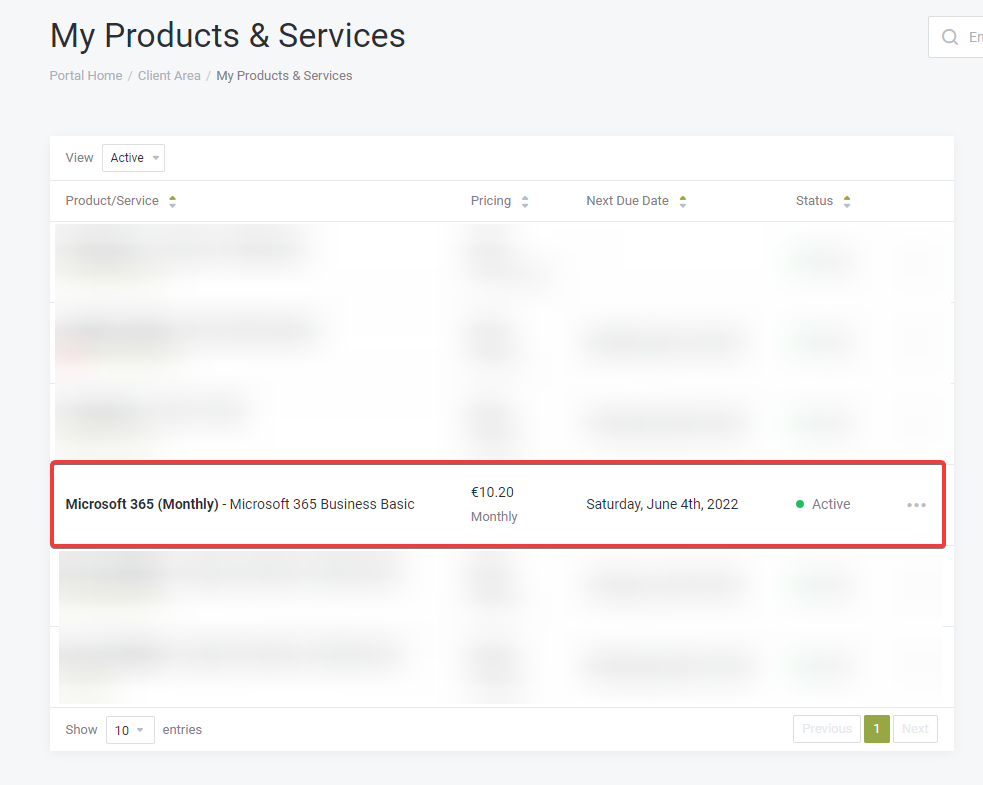The image size is (983, 785).
Task: Open the Show entries count dropdown
Action: [x=130, y=730]
